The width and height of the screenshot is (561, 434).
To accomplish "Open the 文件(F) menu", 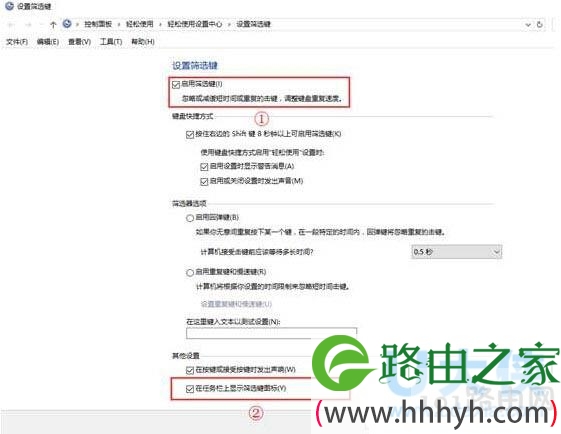I will click(x=17, y=42).
